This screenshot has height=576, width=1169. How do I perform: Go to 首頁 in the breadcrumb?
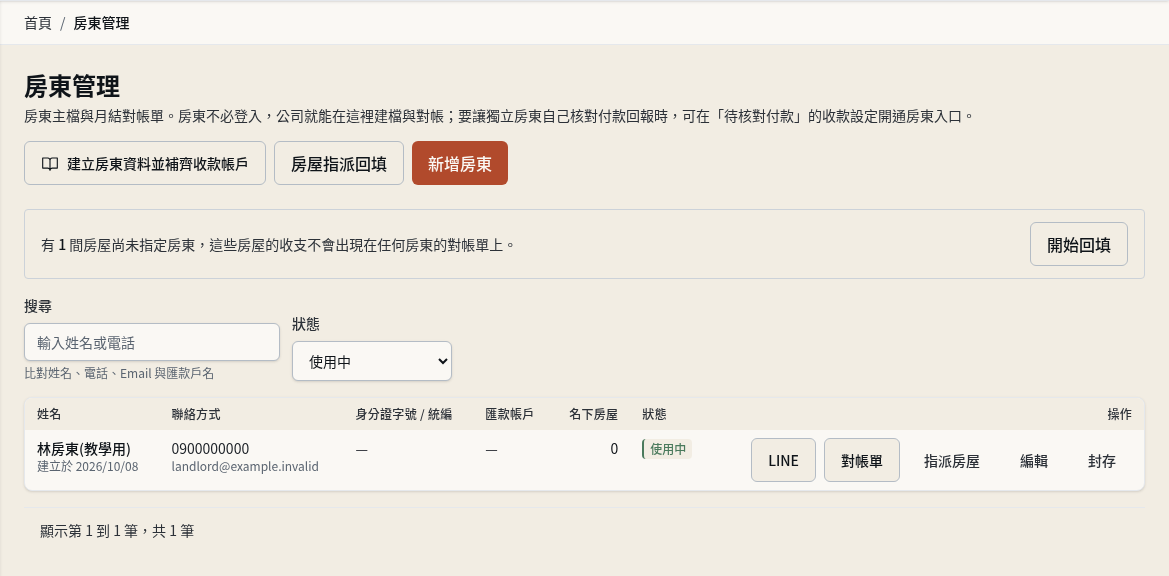coord(38,23)
